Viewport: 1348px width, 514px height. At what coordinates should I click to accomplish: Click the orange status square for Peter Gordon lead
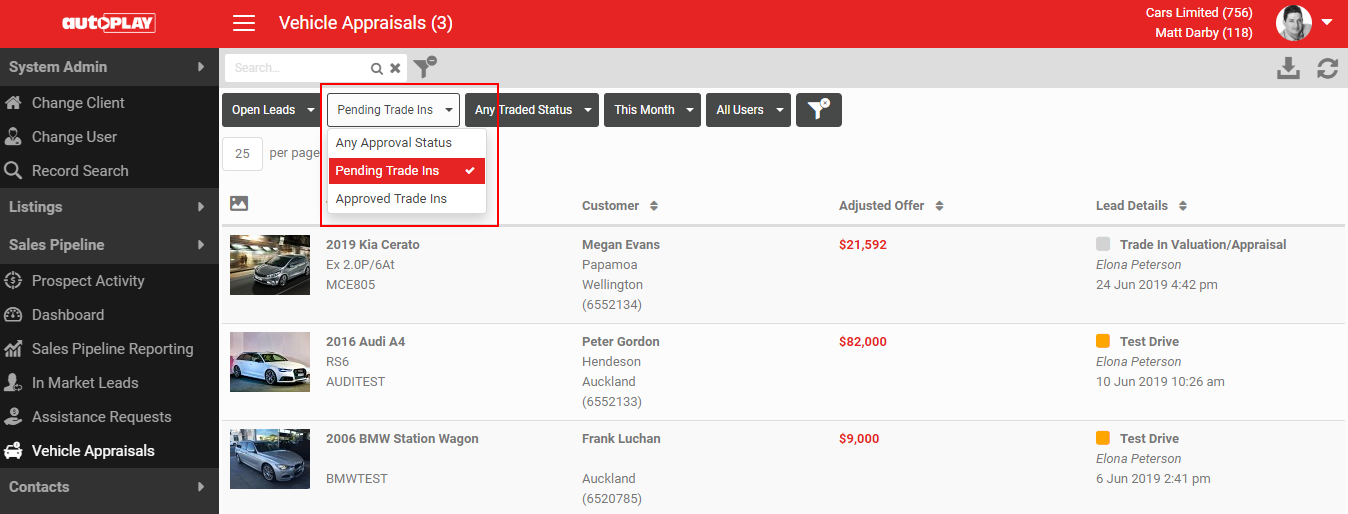coord(1103,341)
